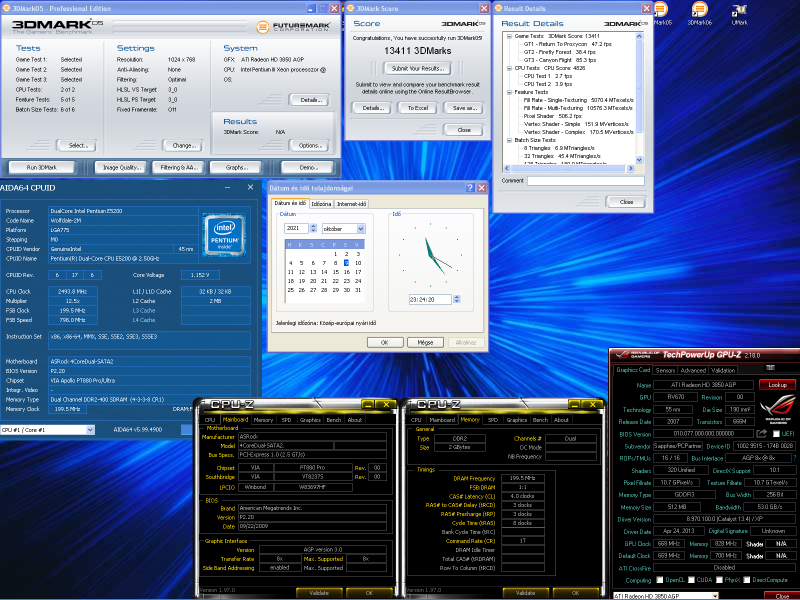Switch to the Internet-idő tab
The width and height of the screenshot is (800, 600).
[352, 204]
